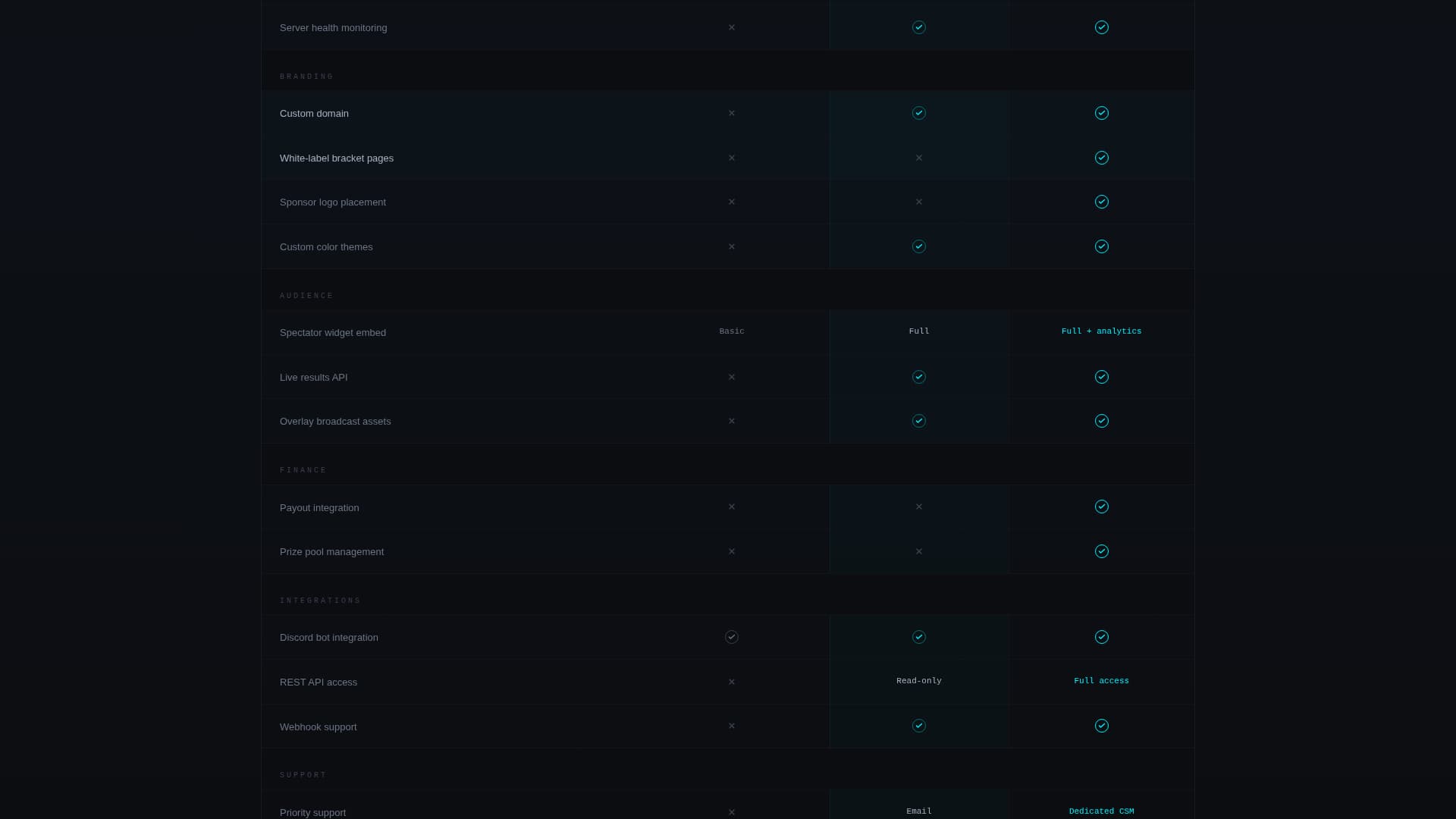The image size is (1456, 819).
Task: Click Custom color themes X in first plan column
Action: (732, 246)
